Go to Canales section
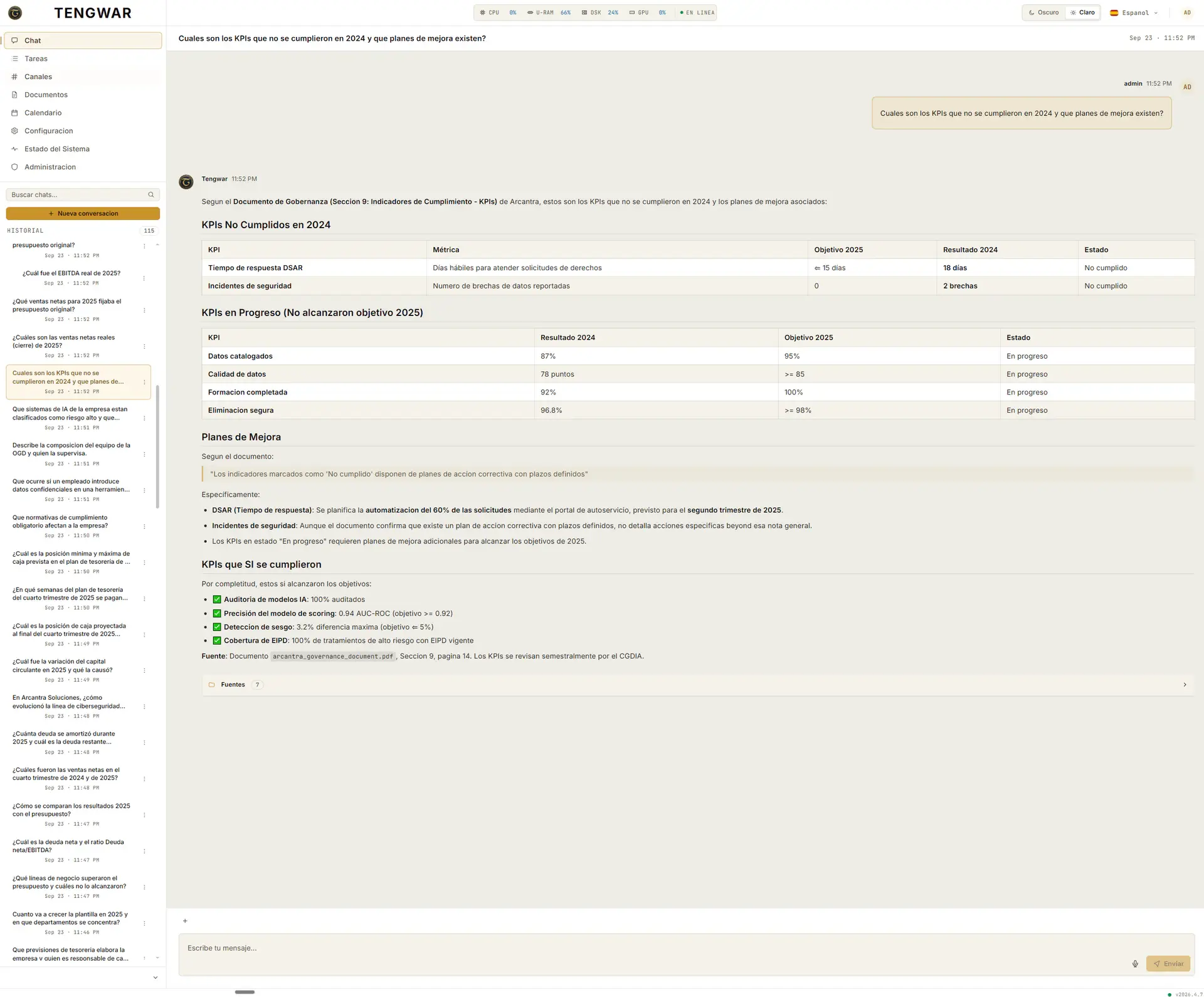The height and width of the screenshot is (997, 1204). (83, 77)
